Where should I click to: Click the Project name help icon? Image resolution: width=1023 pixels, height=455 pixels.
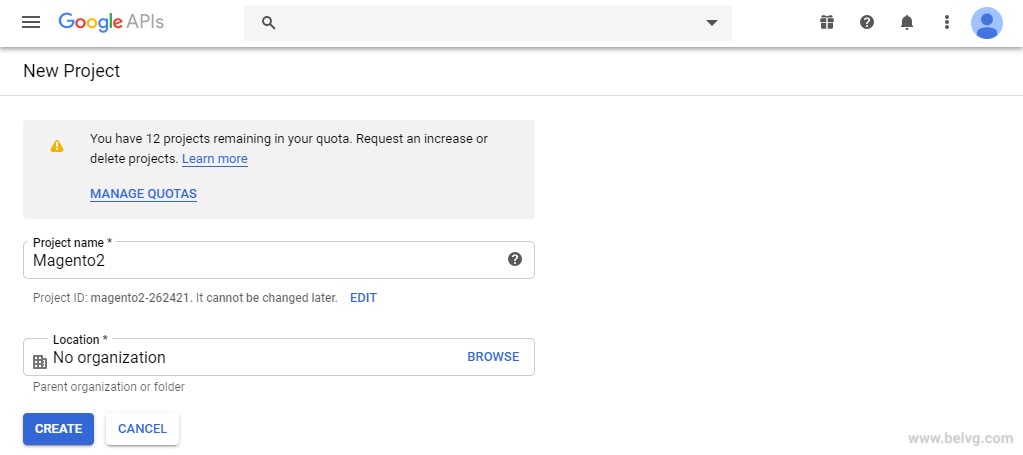point(515,259)
